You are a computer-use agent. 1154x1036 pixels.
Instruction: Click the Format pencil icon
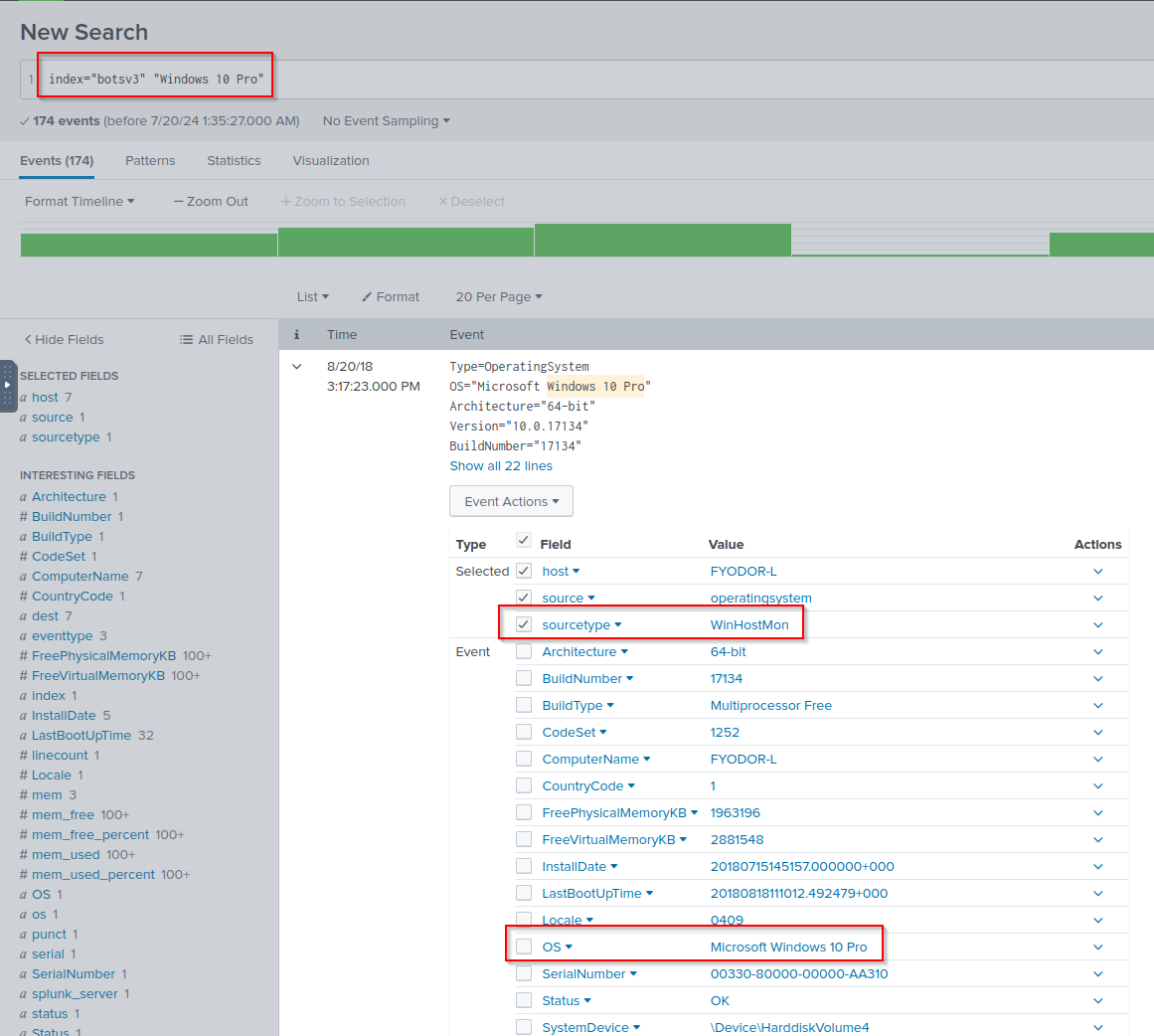(x=367, y=297)
